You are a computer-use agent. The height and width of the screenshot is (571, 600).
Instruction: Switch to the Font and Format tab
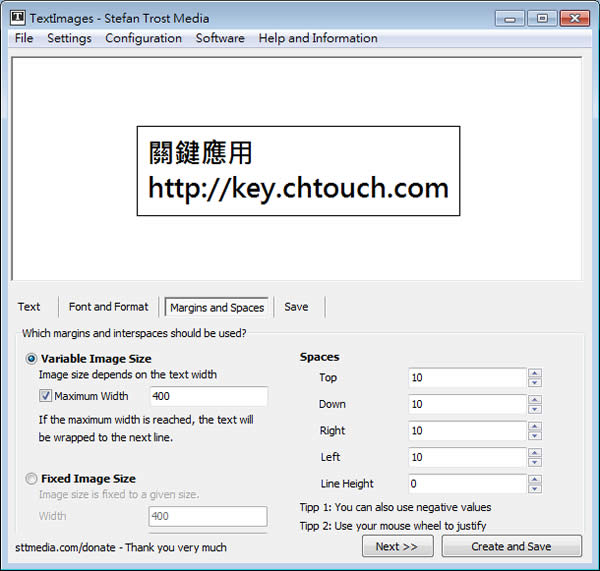coord(108,307)
